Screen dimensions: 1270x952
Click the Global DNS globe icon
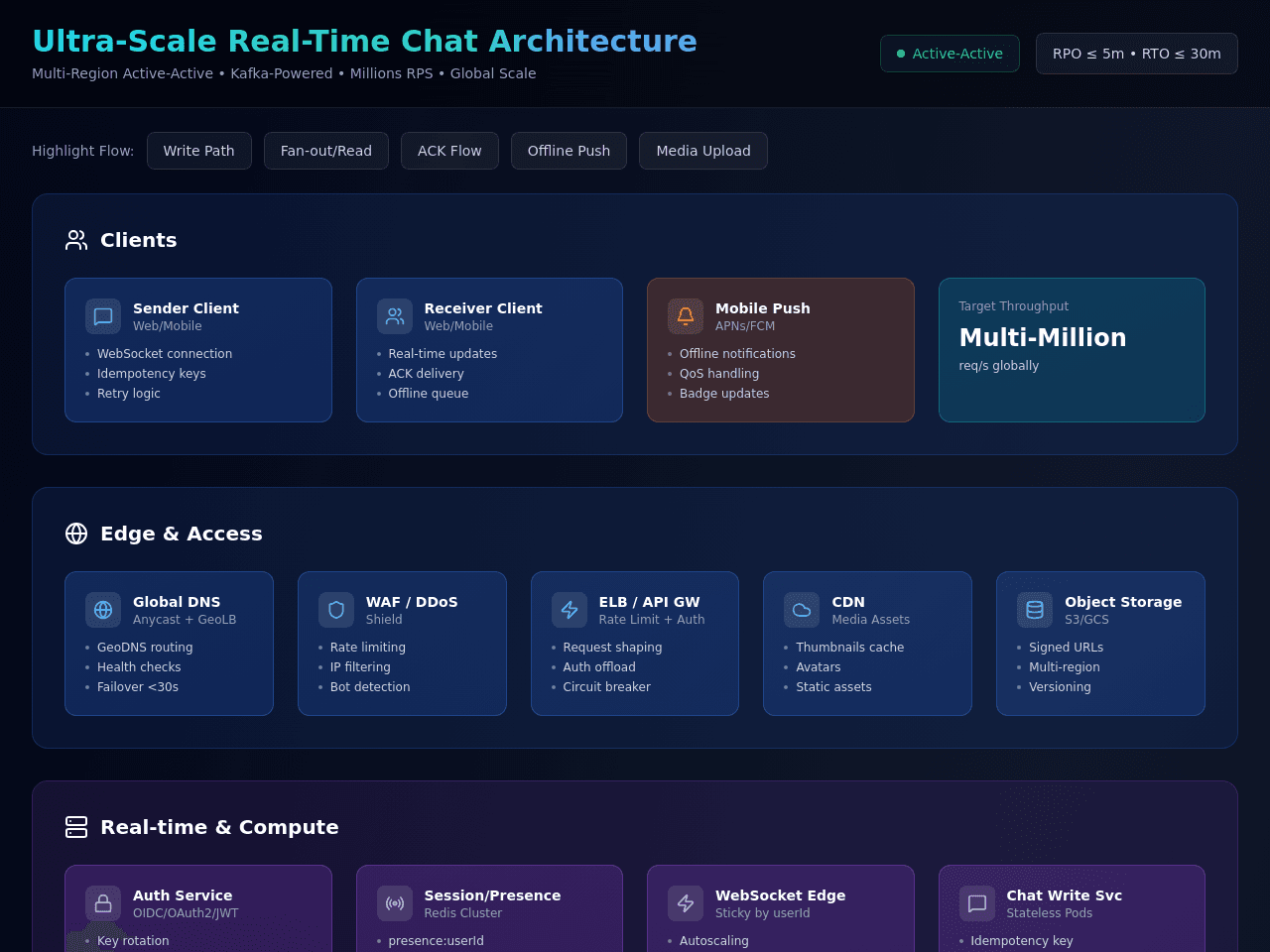pos(103,610)
